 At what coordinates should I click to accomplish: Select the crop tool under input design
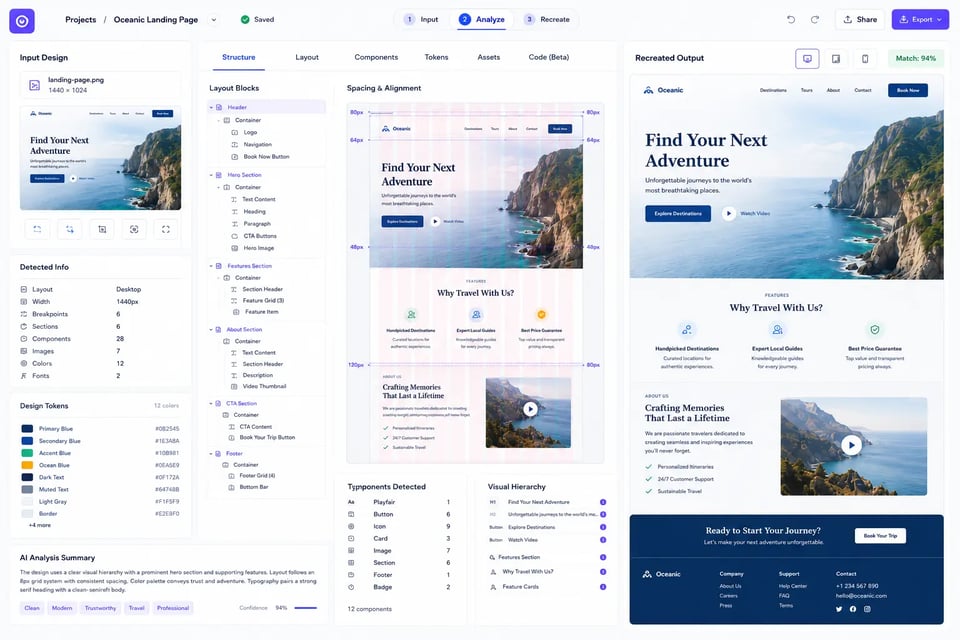pyautogui.click(x=102, y=229)
